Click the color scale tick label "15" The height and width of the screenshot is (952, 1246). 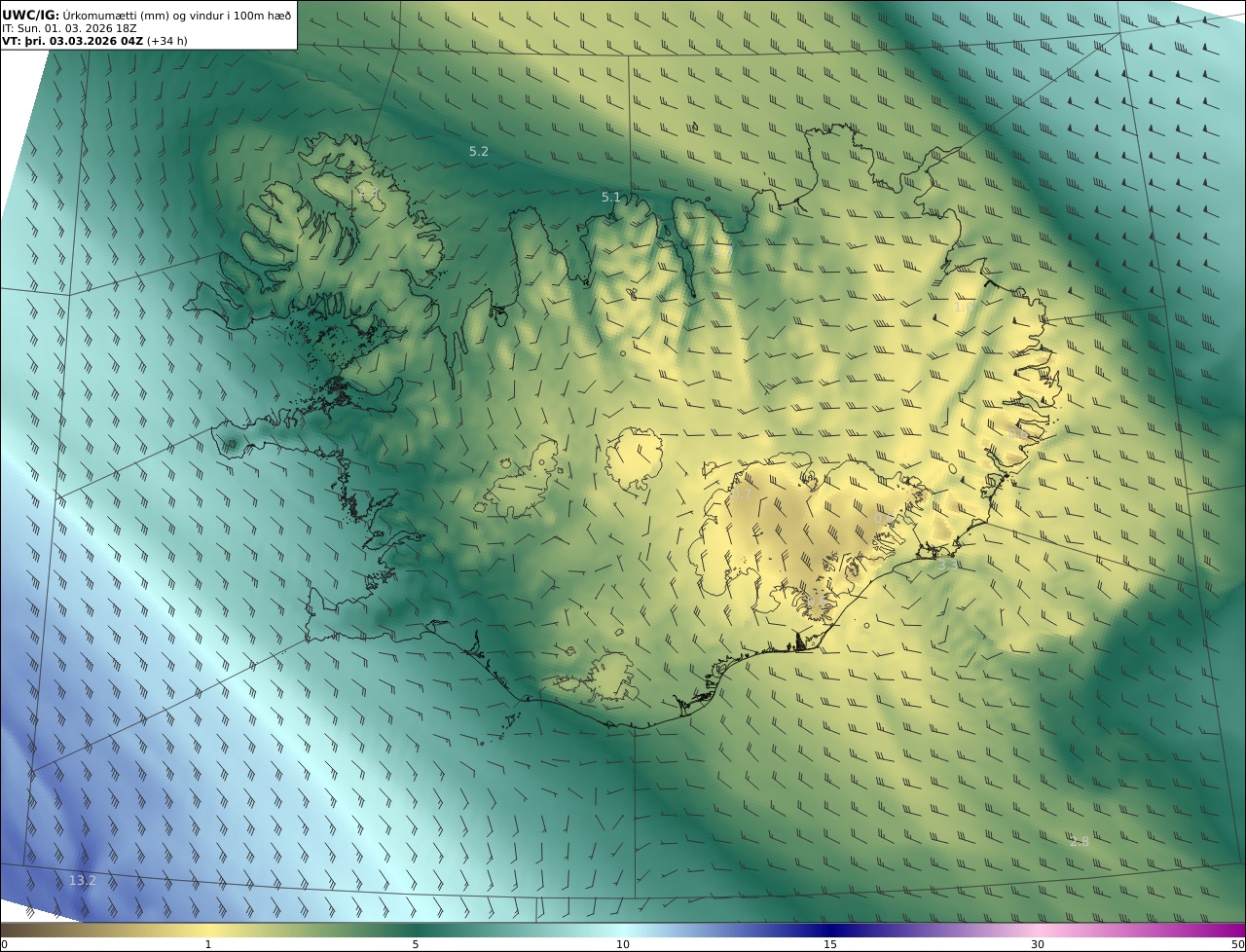pos(830,944)
